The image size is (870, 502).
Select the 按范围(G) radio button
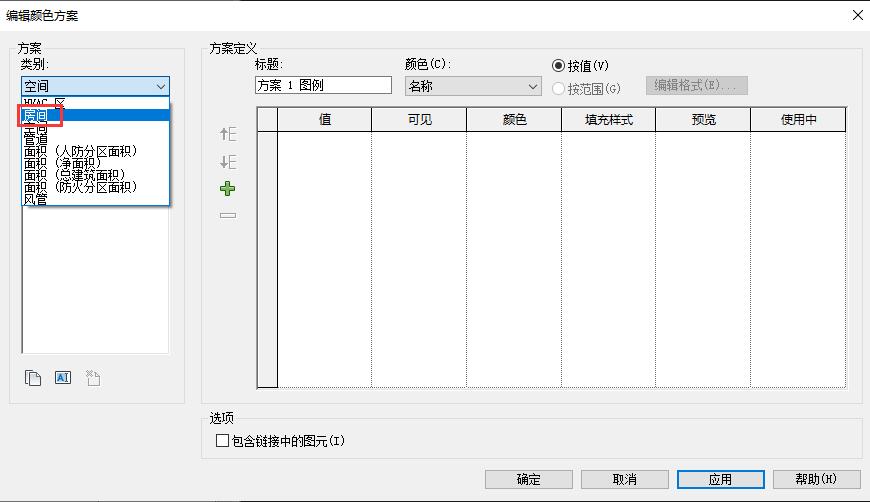click(558, 89)
